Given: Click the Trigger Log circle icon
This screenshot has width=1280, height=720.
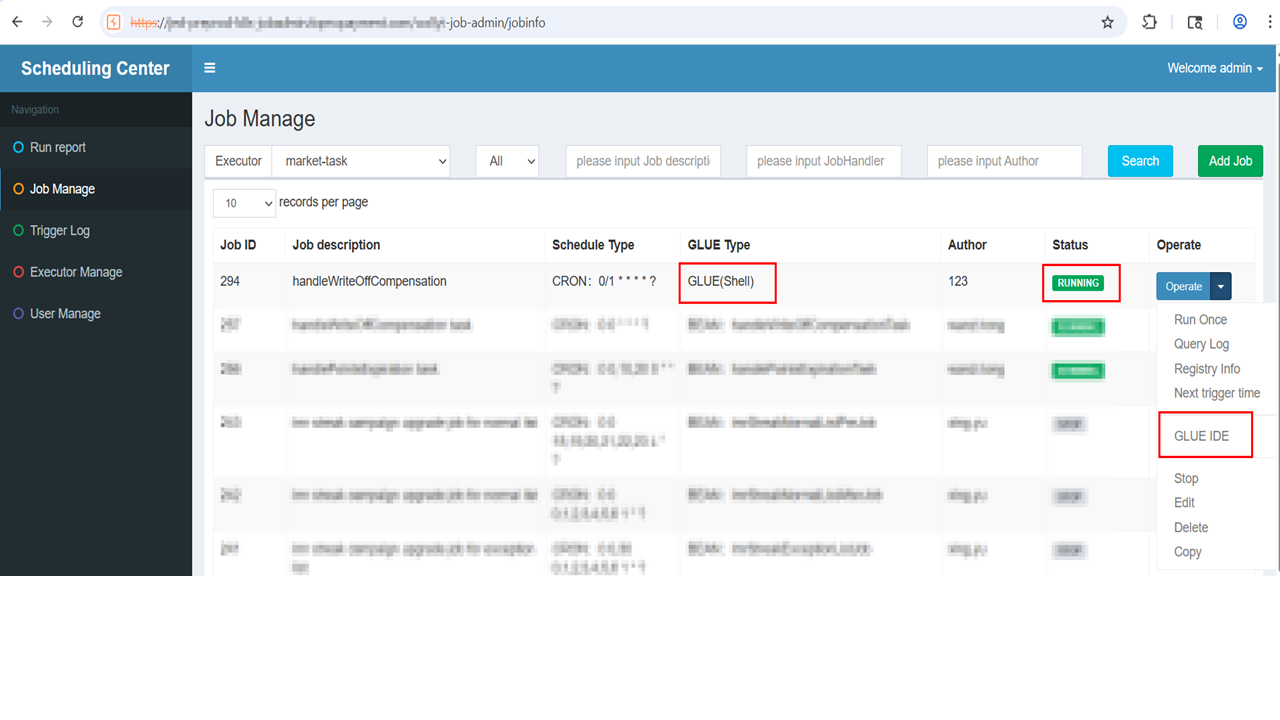Looking at the screenshot, I should coord(18,230).
